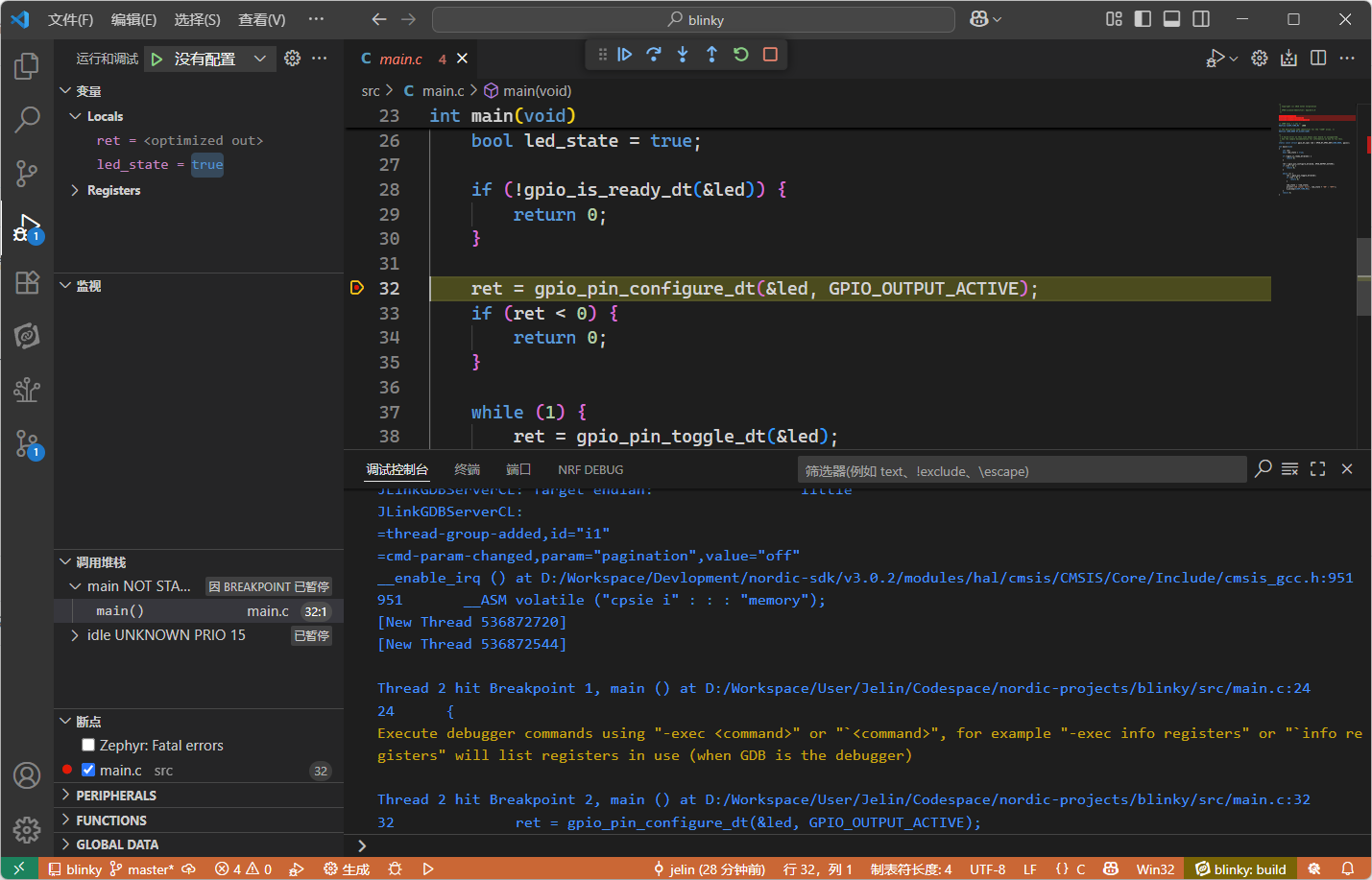Expand the PERIPHERALS section

point(116,796)
